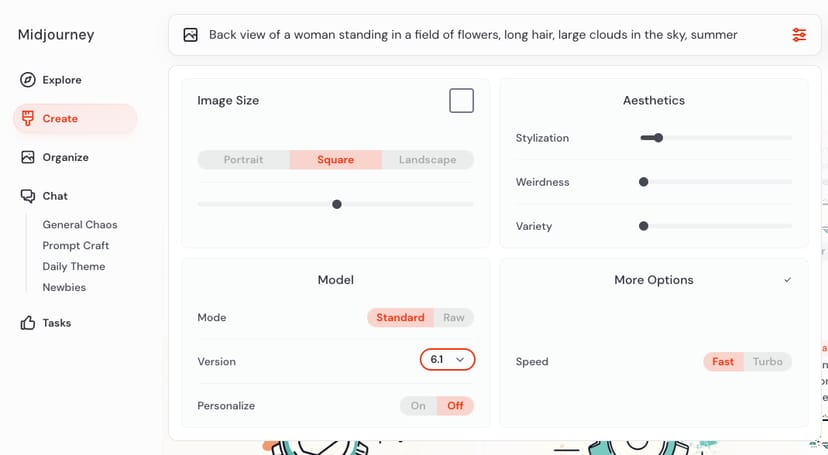The width and height of the screenshot is (828, 455).
Task: Select the Landscape image size
Action: (x=427, y=160)
